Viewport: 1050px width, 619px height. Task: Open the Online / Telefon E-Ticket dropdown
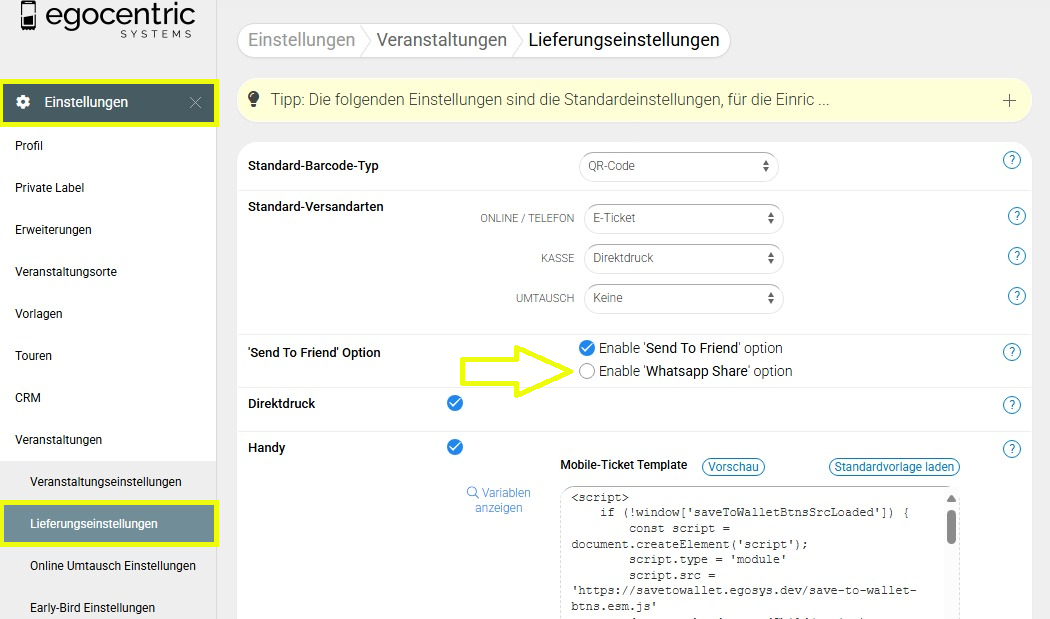pos(683,218)
